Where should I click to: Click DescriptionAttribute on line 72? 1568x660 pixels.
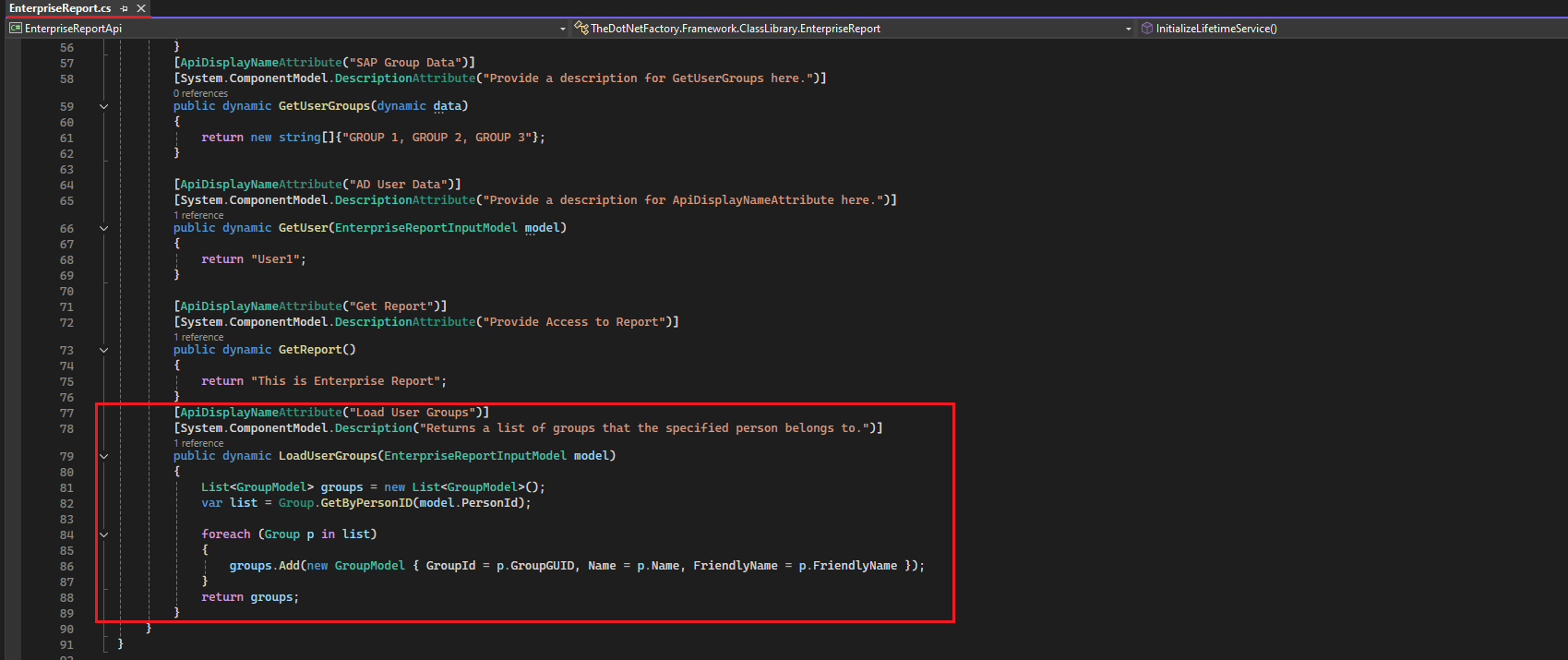(x=405, y=322)
